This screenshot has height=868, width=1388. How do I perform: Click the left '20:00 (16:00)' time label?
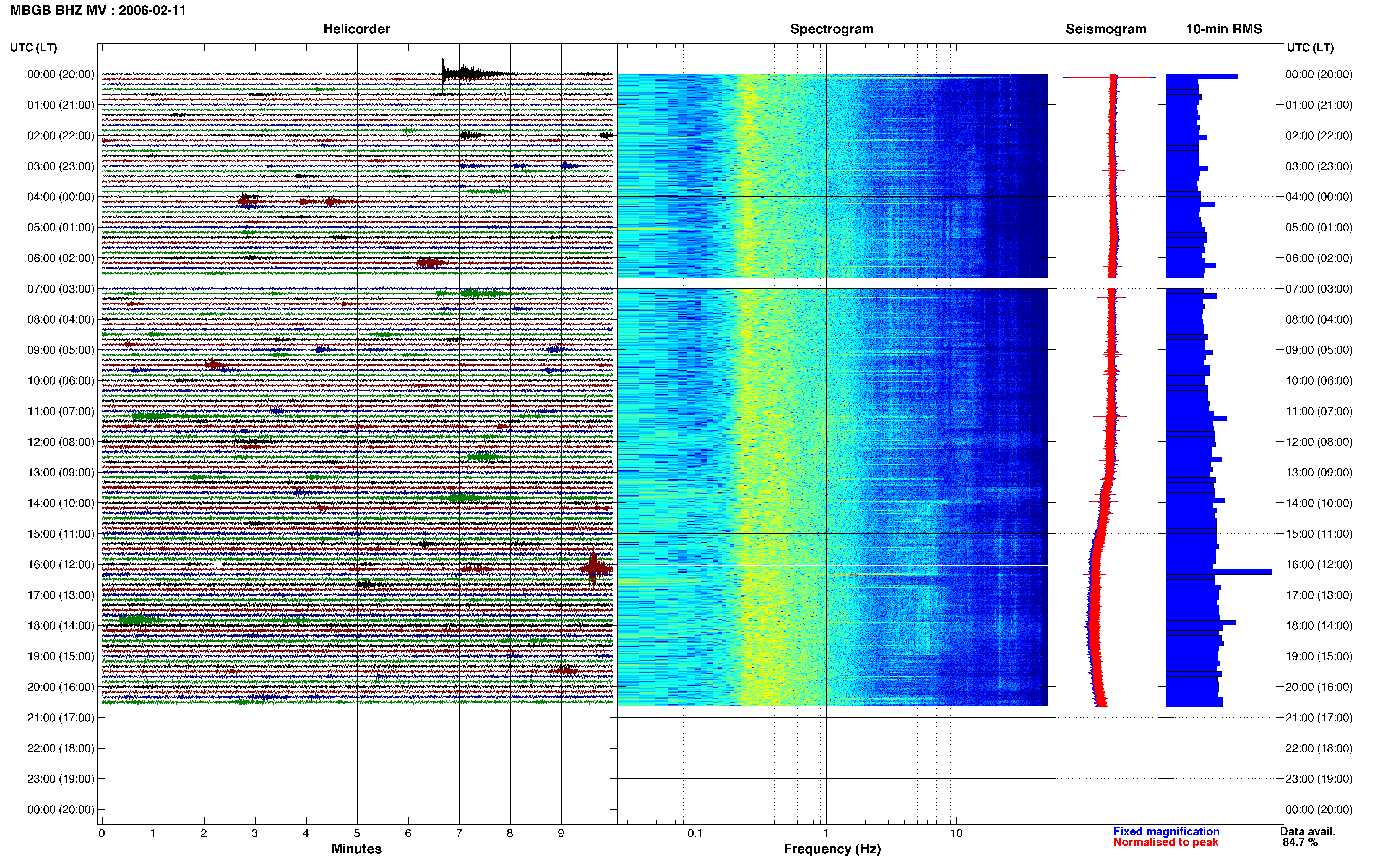[x=61, y=687]
